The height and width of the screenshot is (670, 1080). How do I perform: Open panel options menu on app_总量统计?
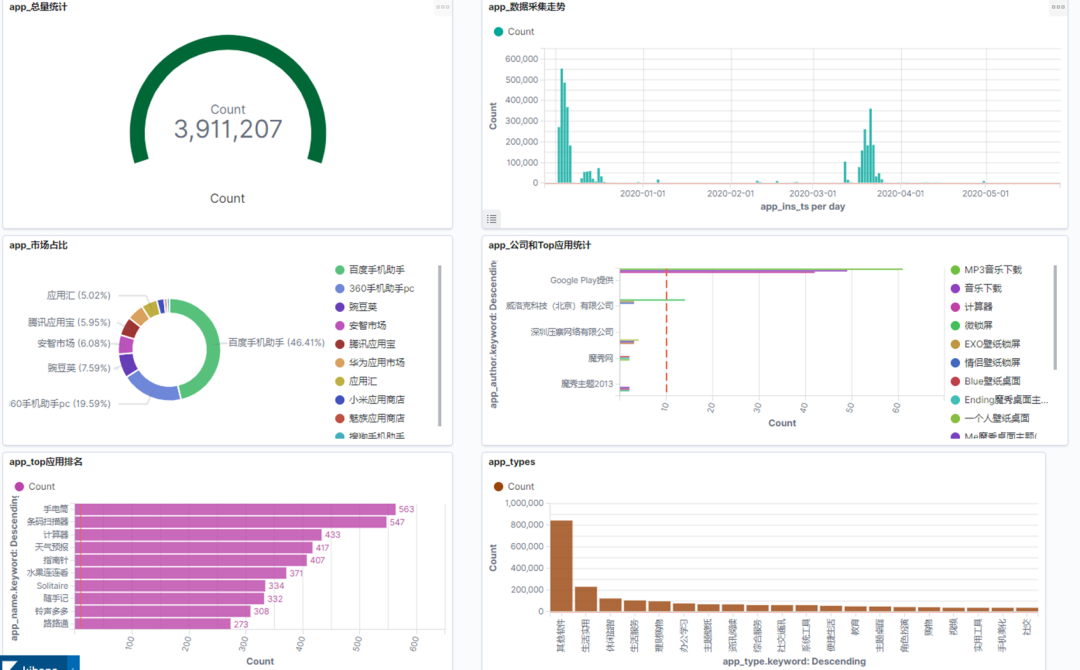(x=442, y=7)
